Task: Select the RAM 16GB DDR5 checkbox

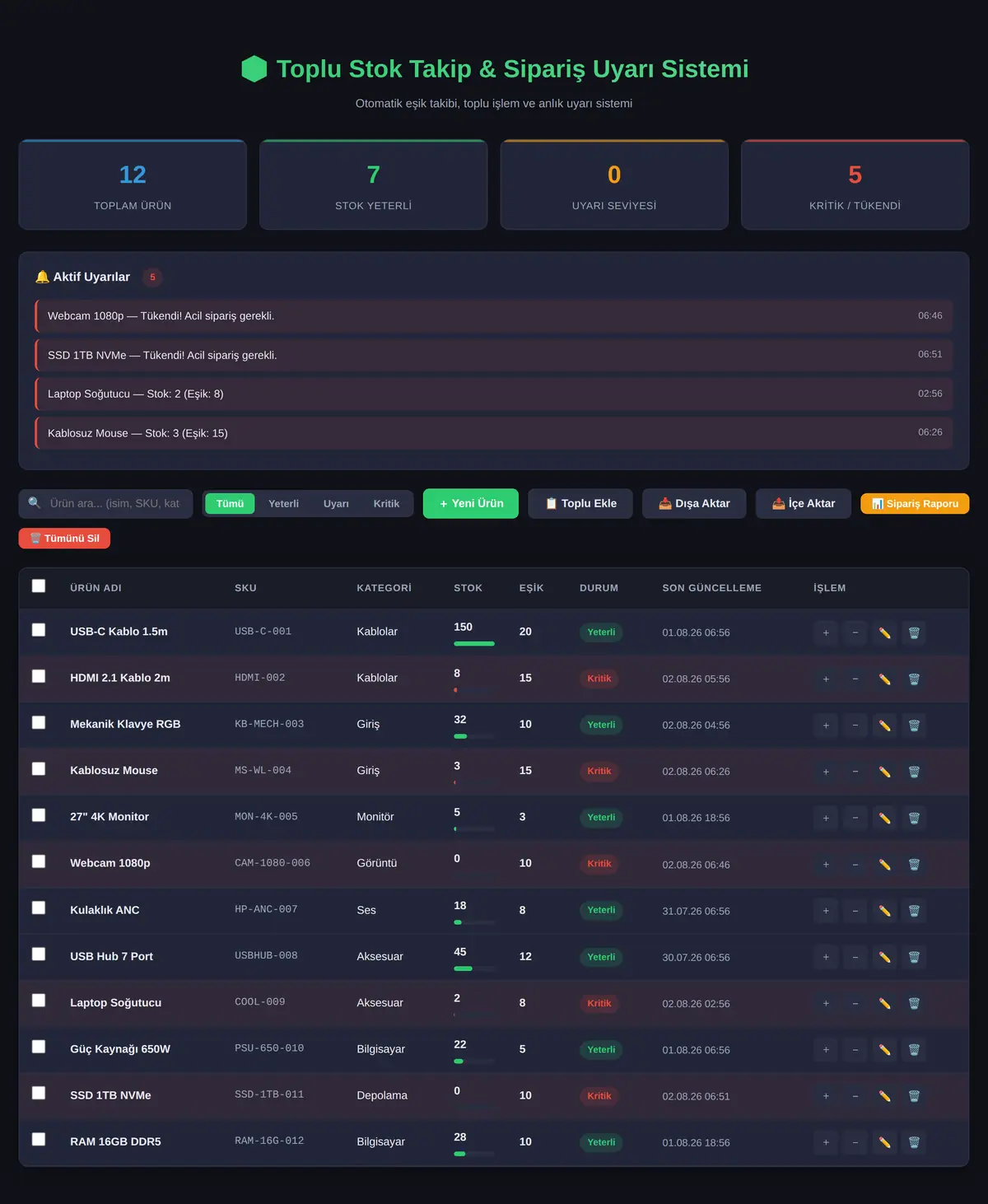Action: coord(39,1140)
